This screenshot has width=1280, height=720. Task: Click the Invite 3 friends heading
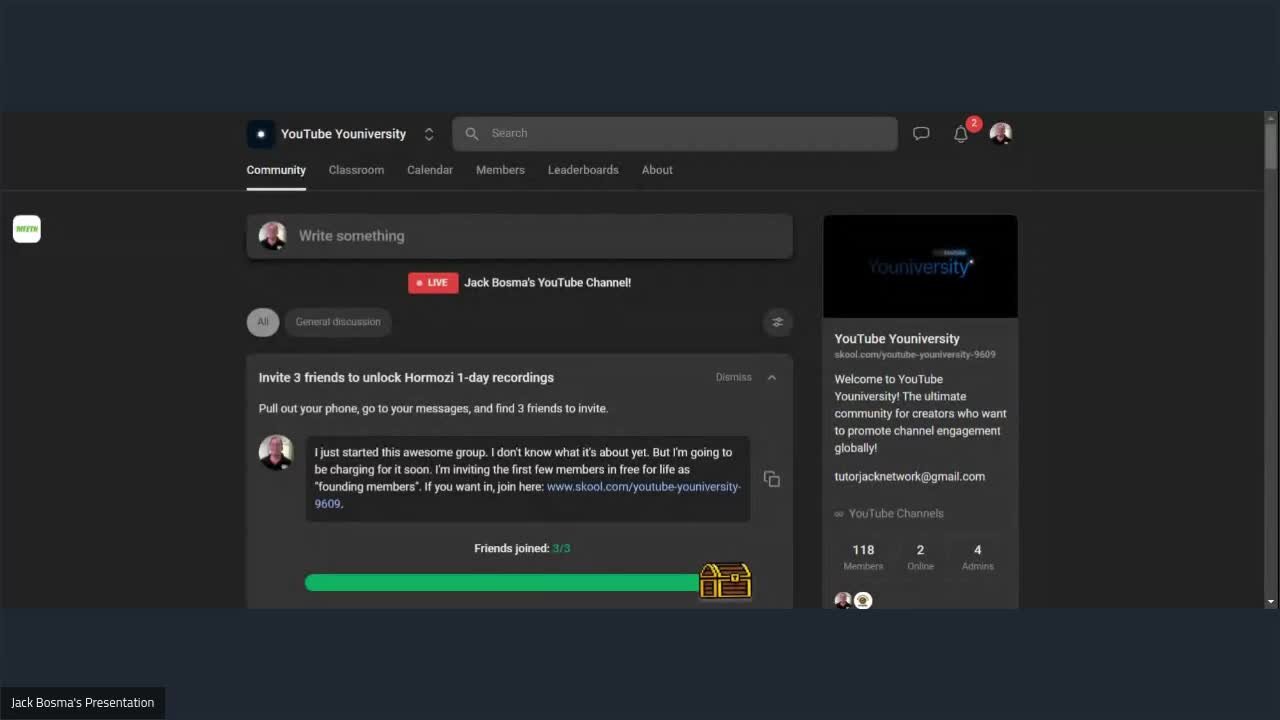406,378
